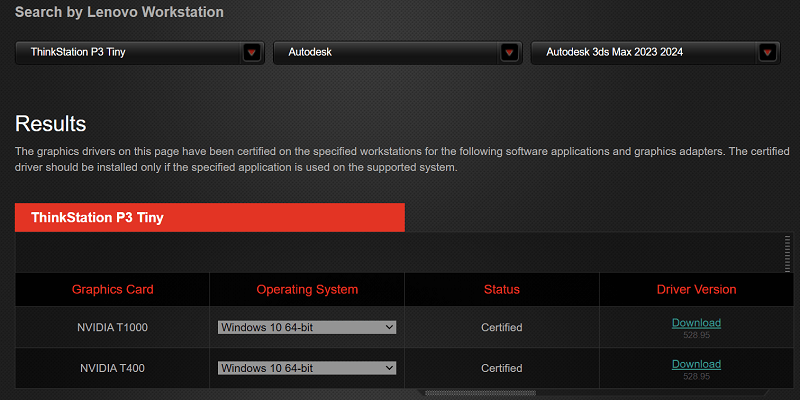Change operating system for NVIDIA T1000
This screenshot has width=800, height=400.
point(307,328)
